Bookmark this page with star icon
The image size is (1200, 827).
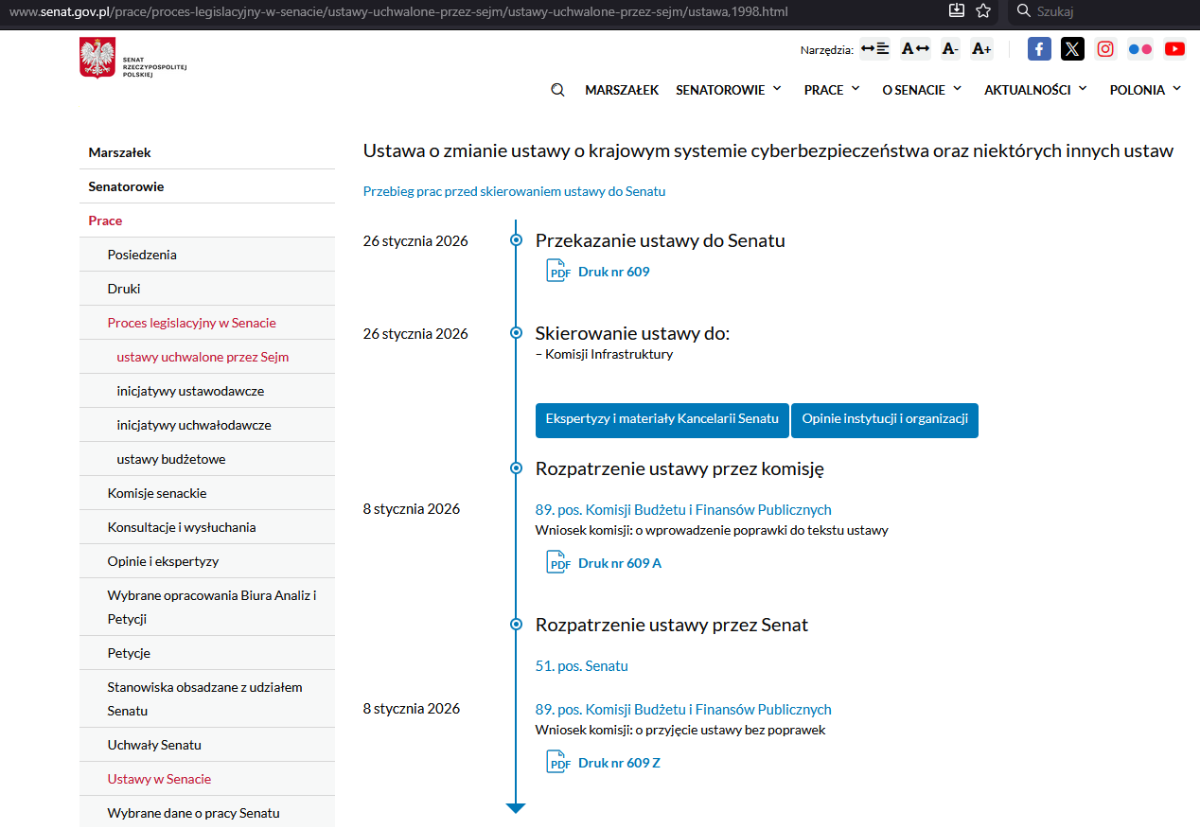(x=983, y=11)
